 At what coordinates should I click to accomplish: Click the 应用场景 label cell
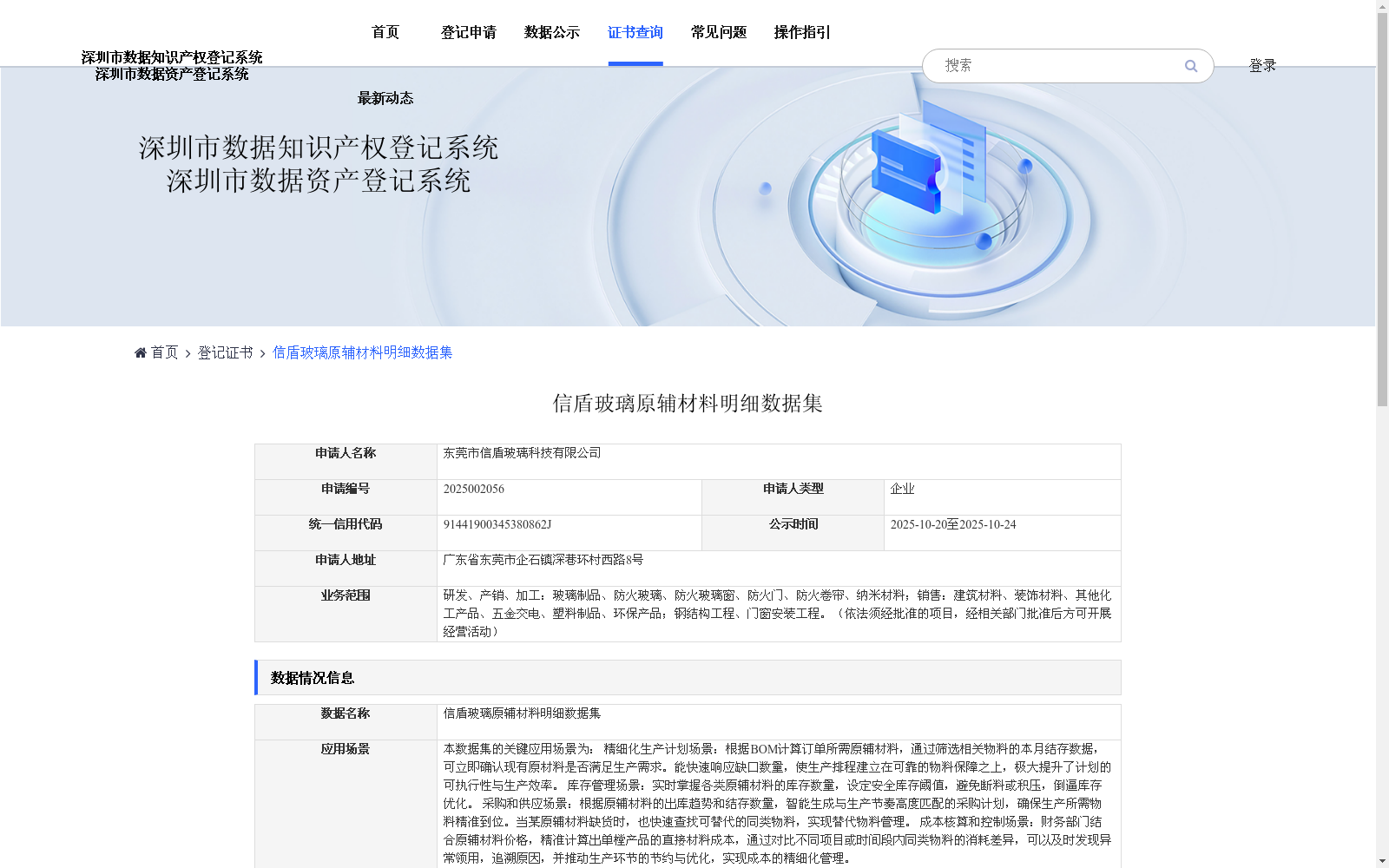[346, 804]
